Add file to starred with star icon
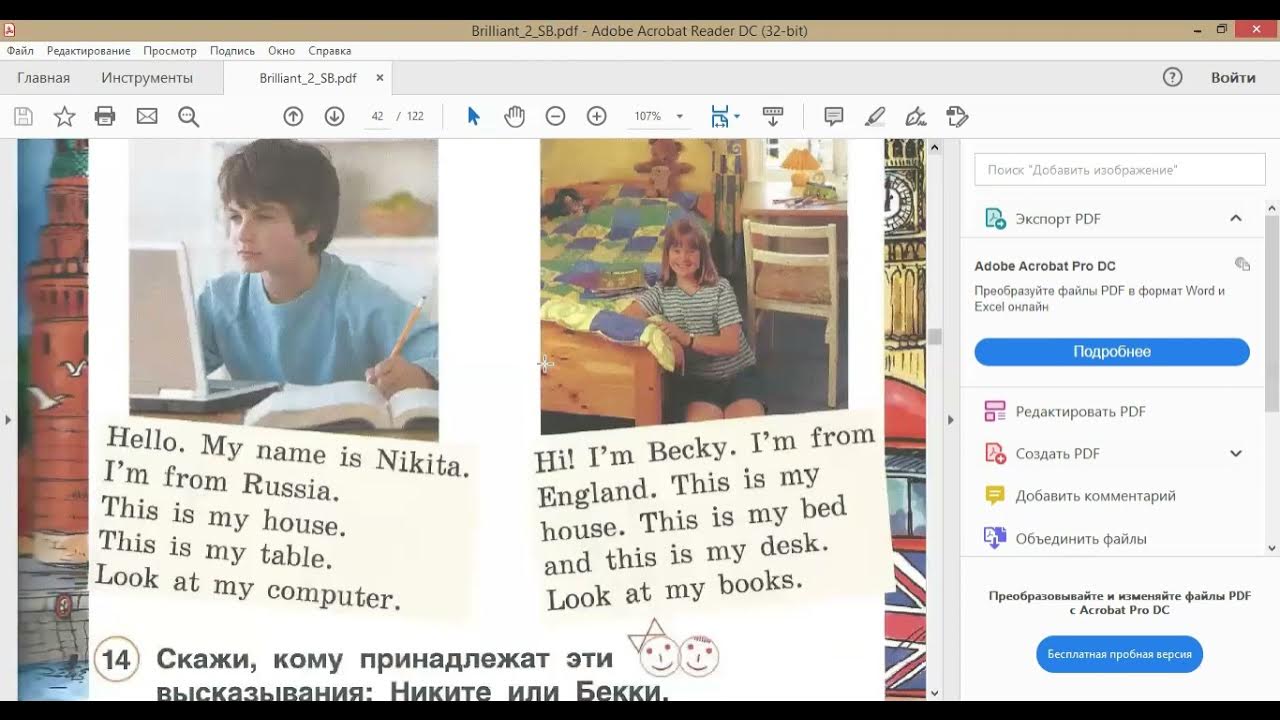Viewport: 1280px width, 720px height. [x=64, y=117]
